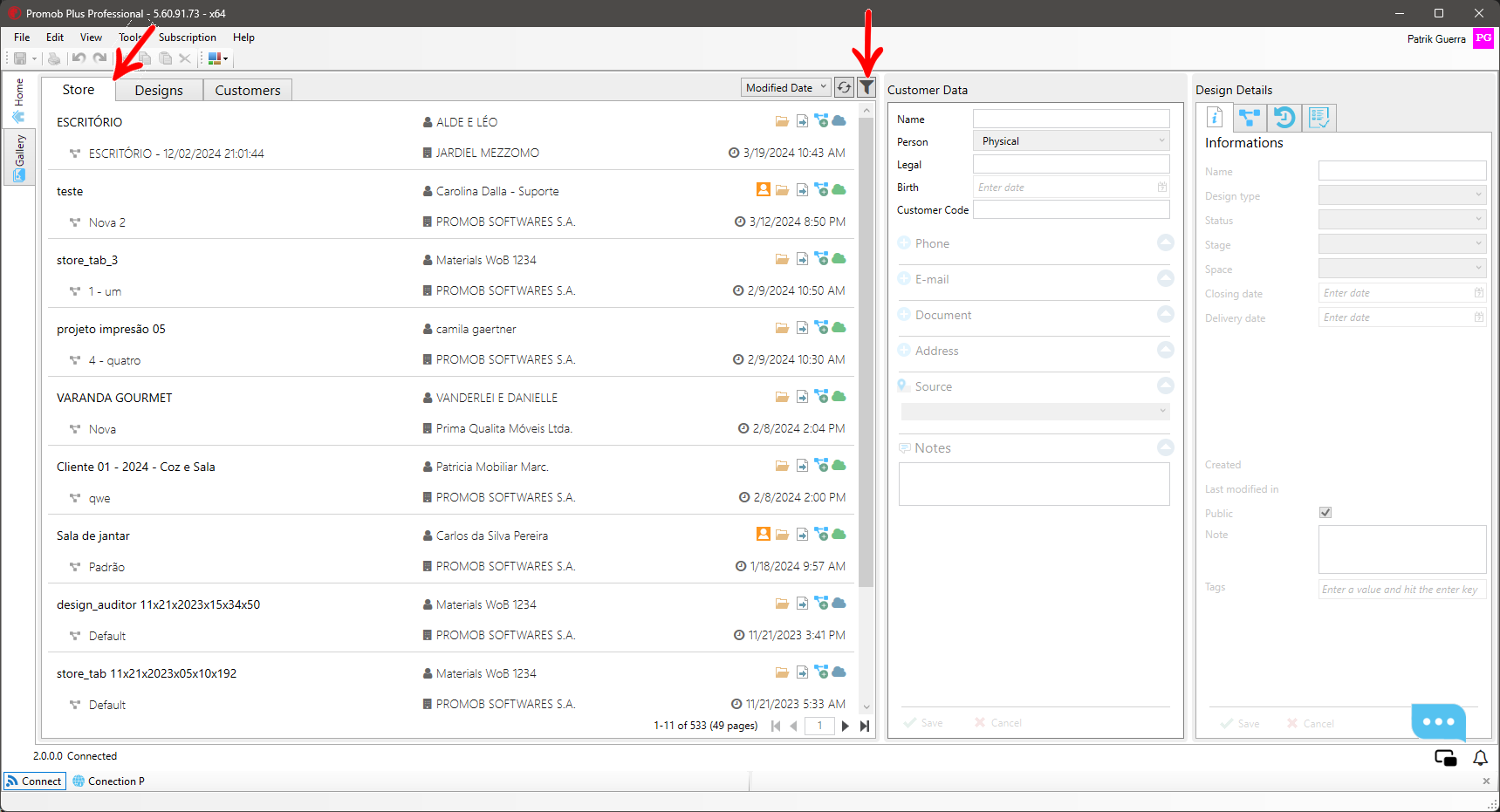Open the history tab in Design Details
The height and width of the screenshot is (812, 1500).
tap(1284, 118)
